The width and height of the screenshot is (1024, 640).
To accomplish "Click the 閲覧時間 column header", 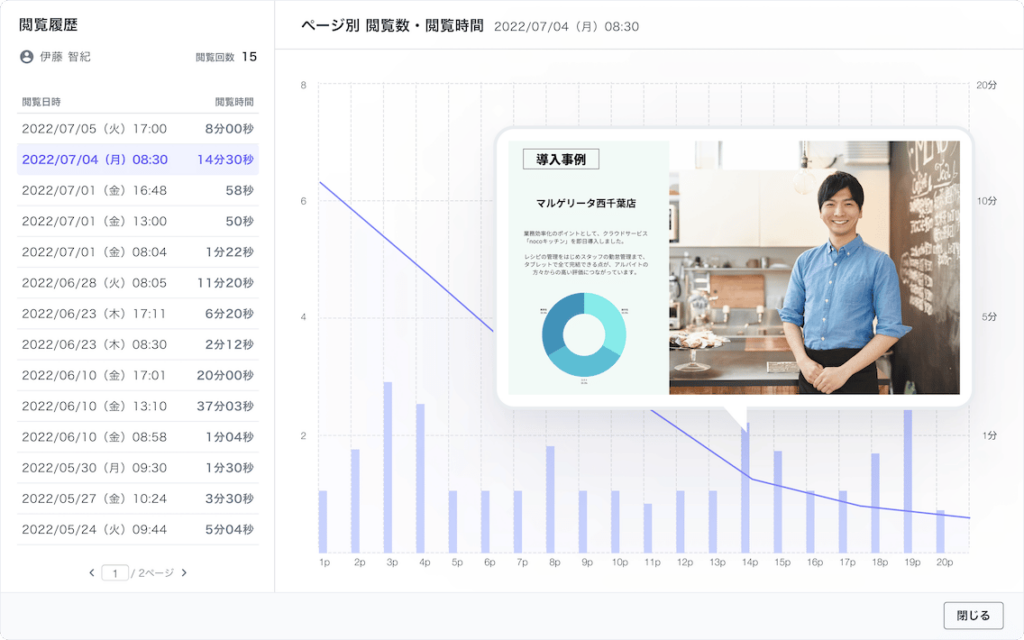I will click(x=234, y=102).
